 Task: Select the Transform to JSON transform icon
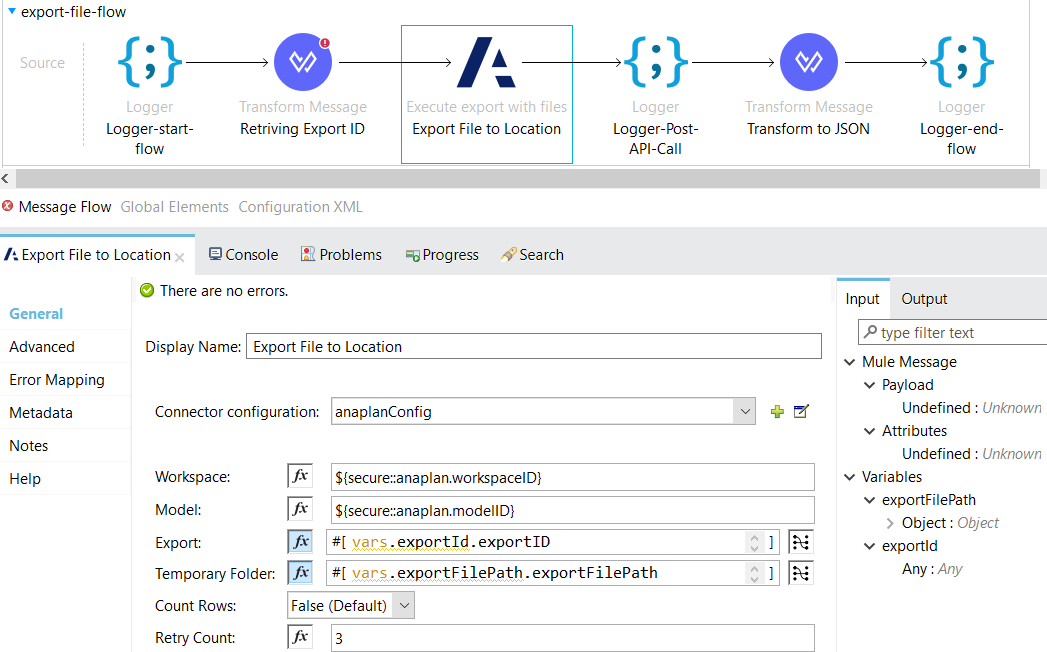809,62
